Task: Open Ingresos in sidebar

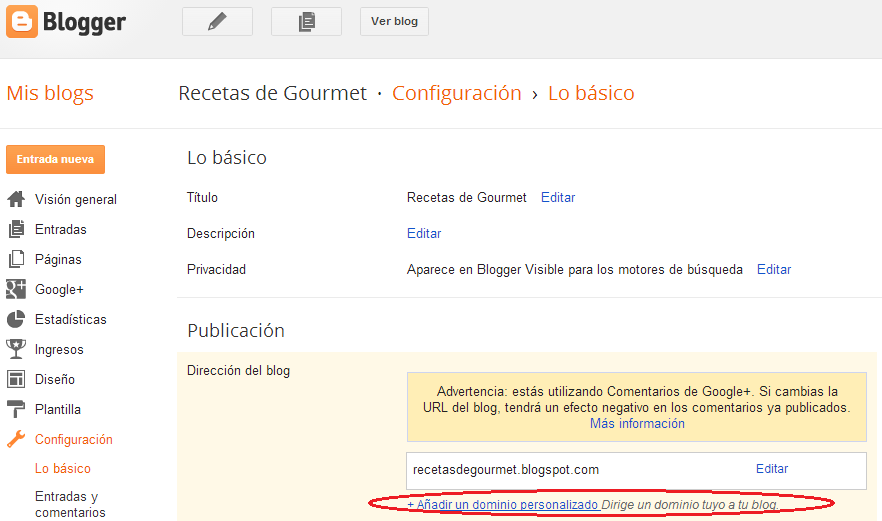Action: [59, 349]
